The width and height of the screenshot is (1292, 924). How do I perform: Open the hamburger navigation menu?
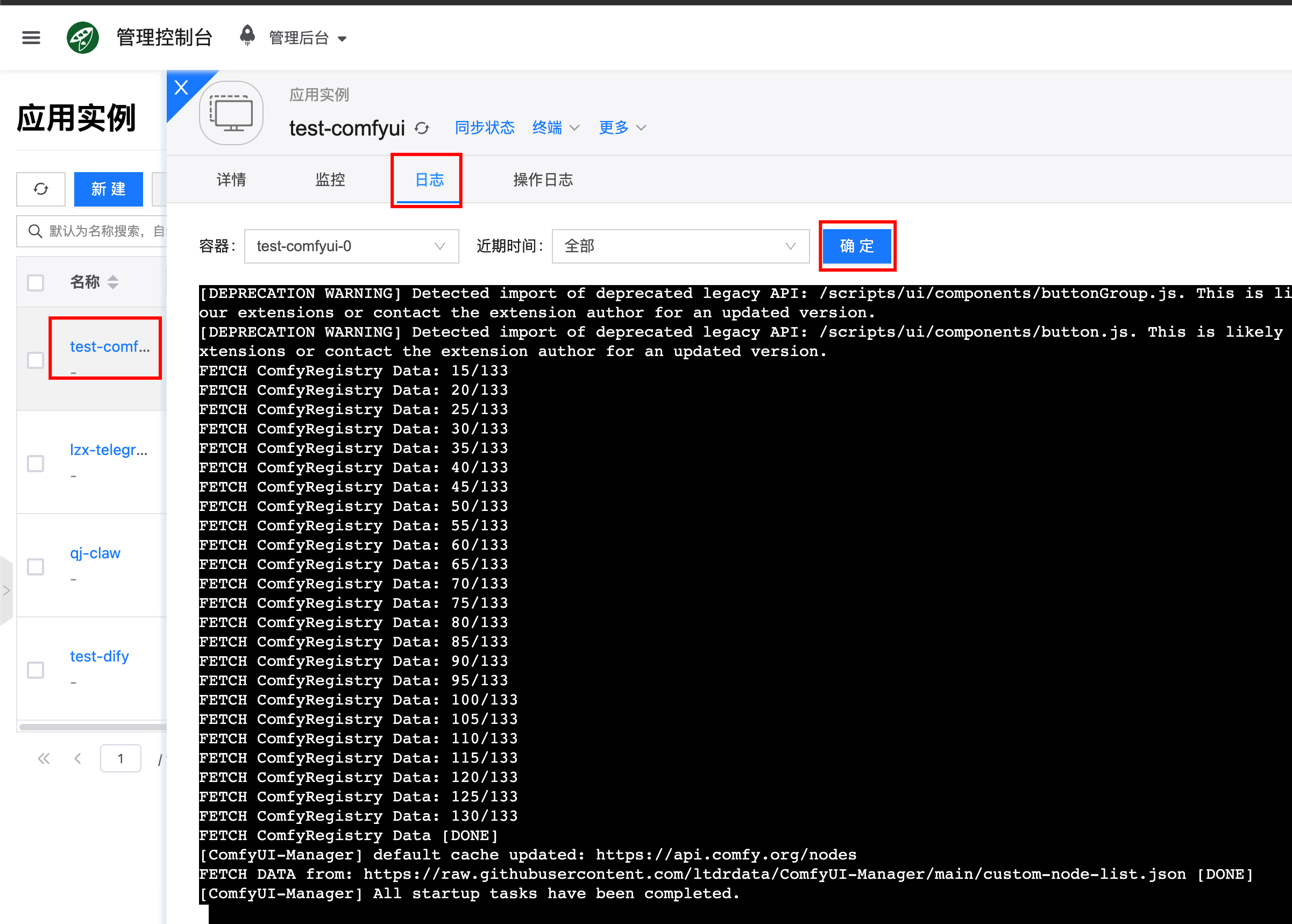tap(31, 38)
